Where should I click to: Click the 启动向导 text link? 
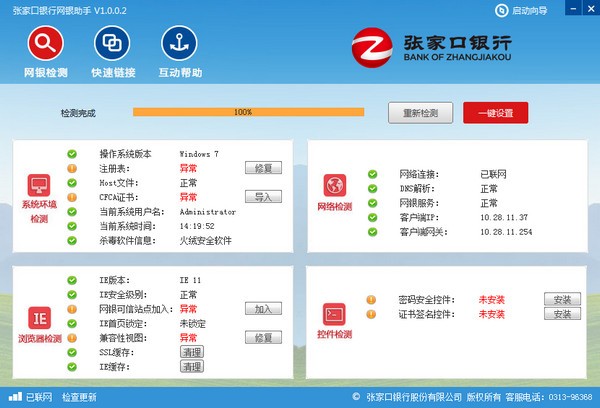click(x=530, y=11)
